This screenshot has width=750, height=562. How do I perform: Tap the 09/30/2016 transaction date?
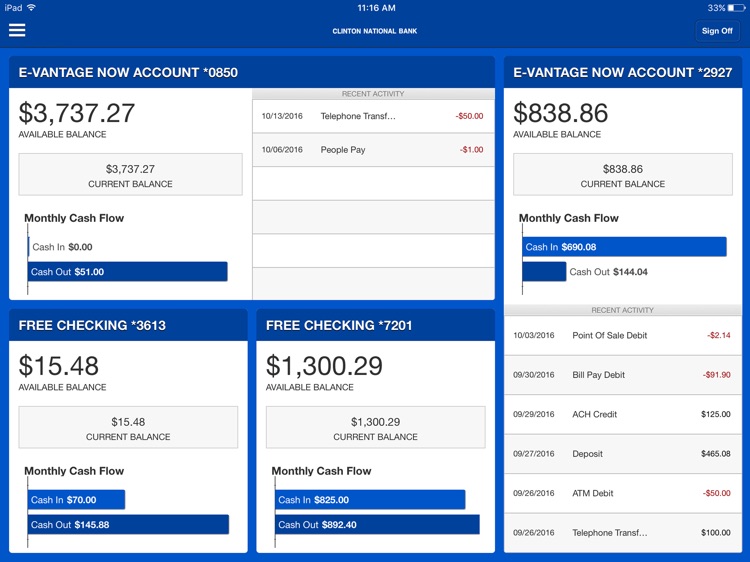(534, 375)
